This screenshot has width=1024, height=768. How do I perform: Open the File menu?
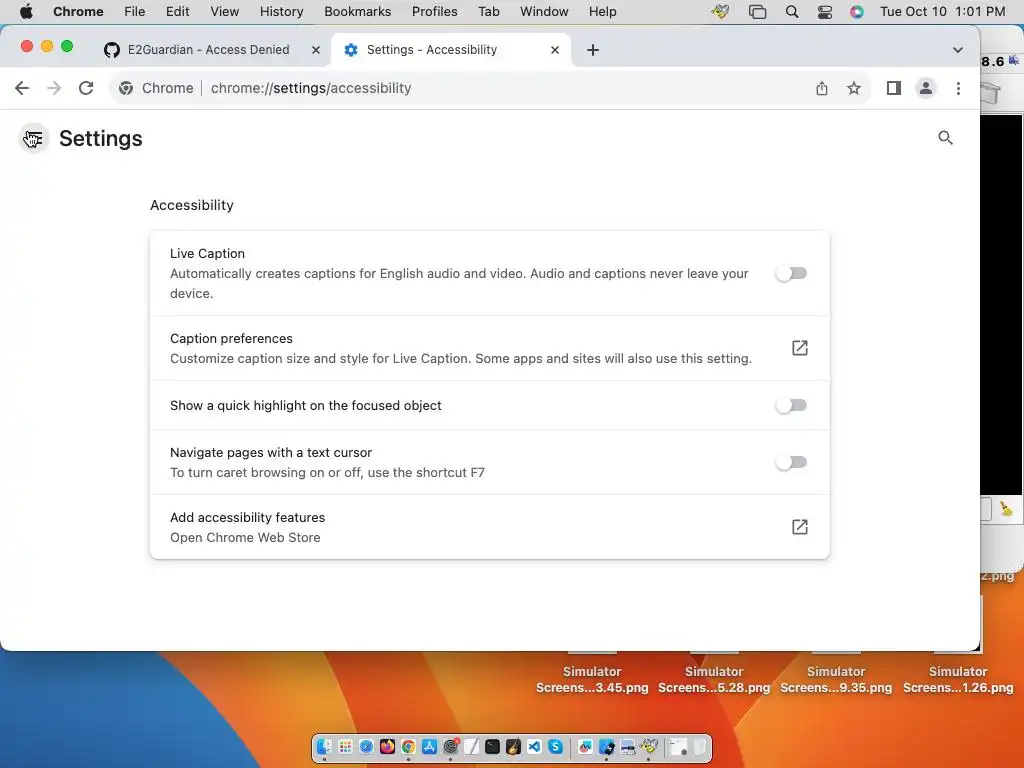135,12
